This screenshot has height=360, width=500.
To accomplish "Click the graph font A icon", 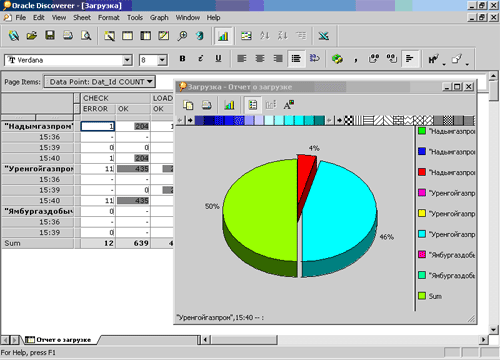I will [x=289, y=105].
